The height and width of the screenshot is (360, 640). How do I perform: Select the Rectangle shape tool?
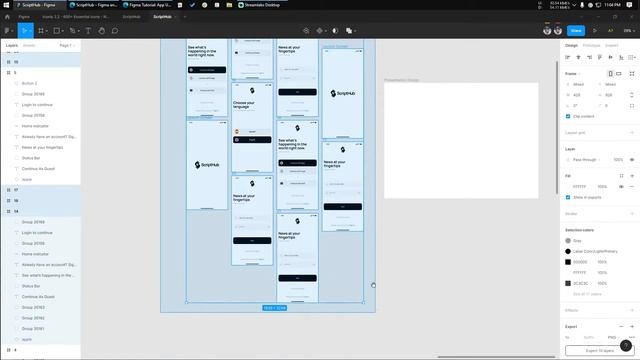(x=57, y=31)
